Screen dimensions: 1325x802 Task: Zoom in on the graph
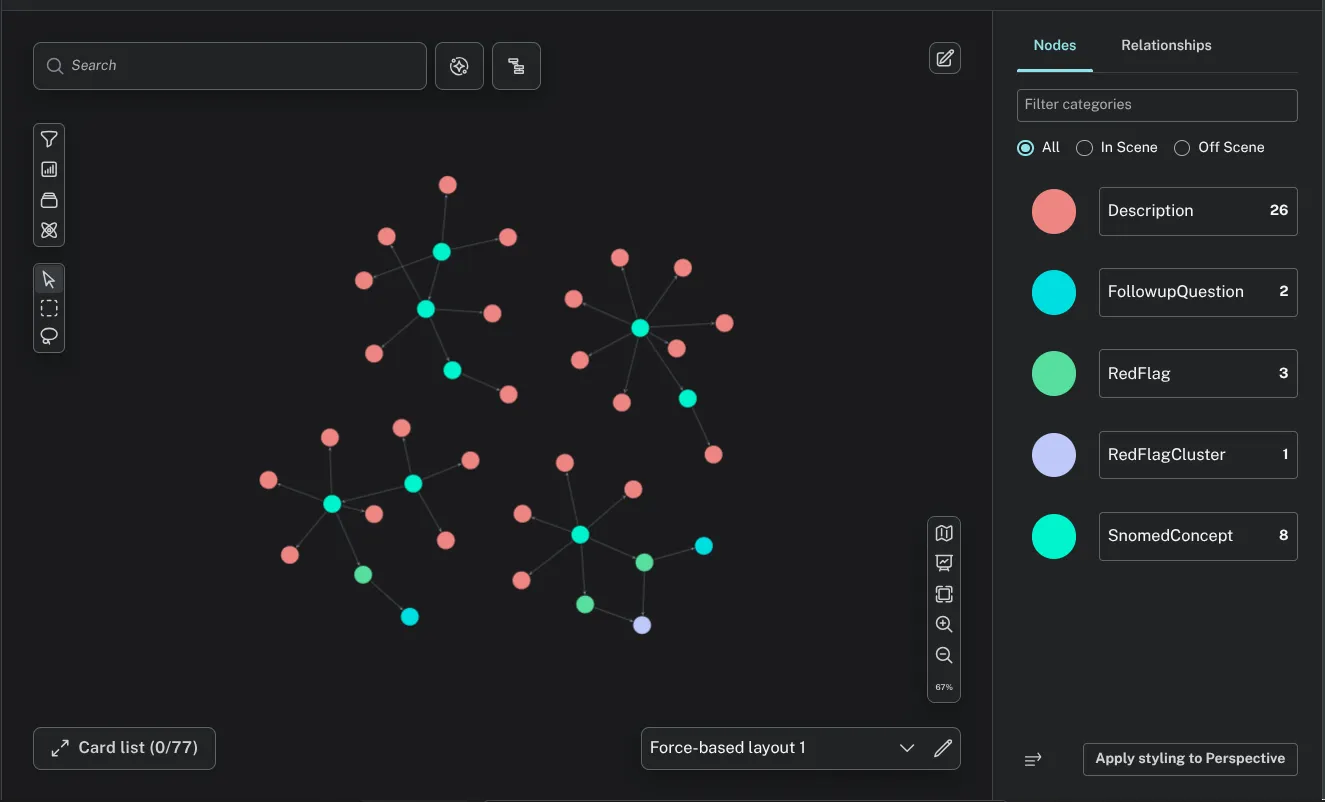coord(944,625)
